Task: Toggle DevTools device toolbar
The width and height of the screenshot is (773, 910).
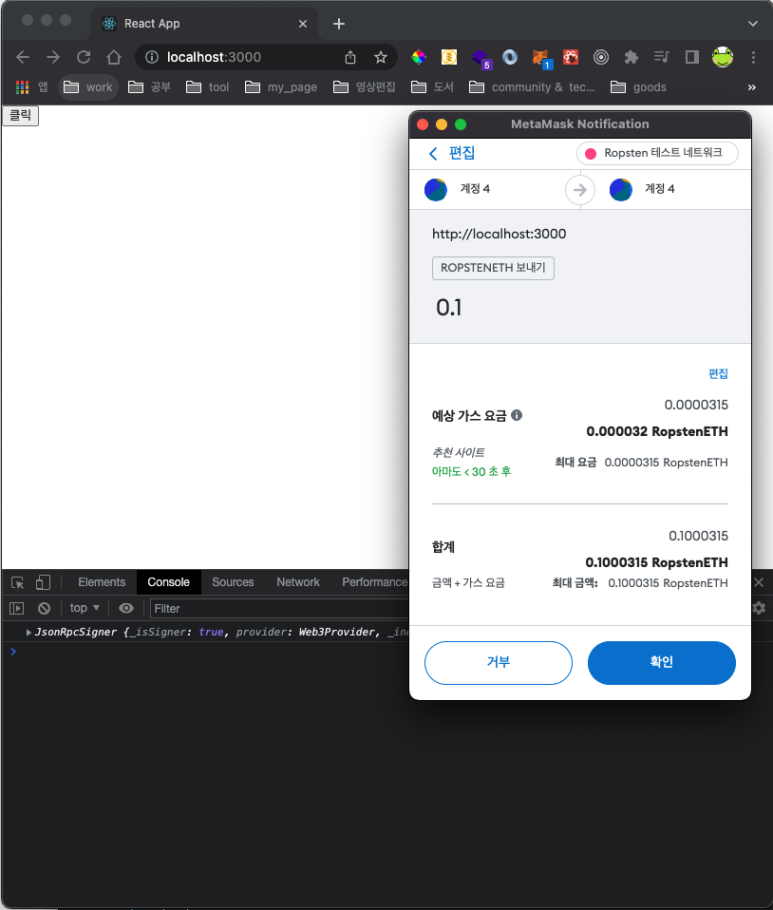Action: [44, 582]
